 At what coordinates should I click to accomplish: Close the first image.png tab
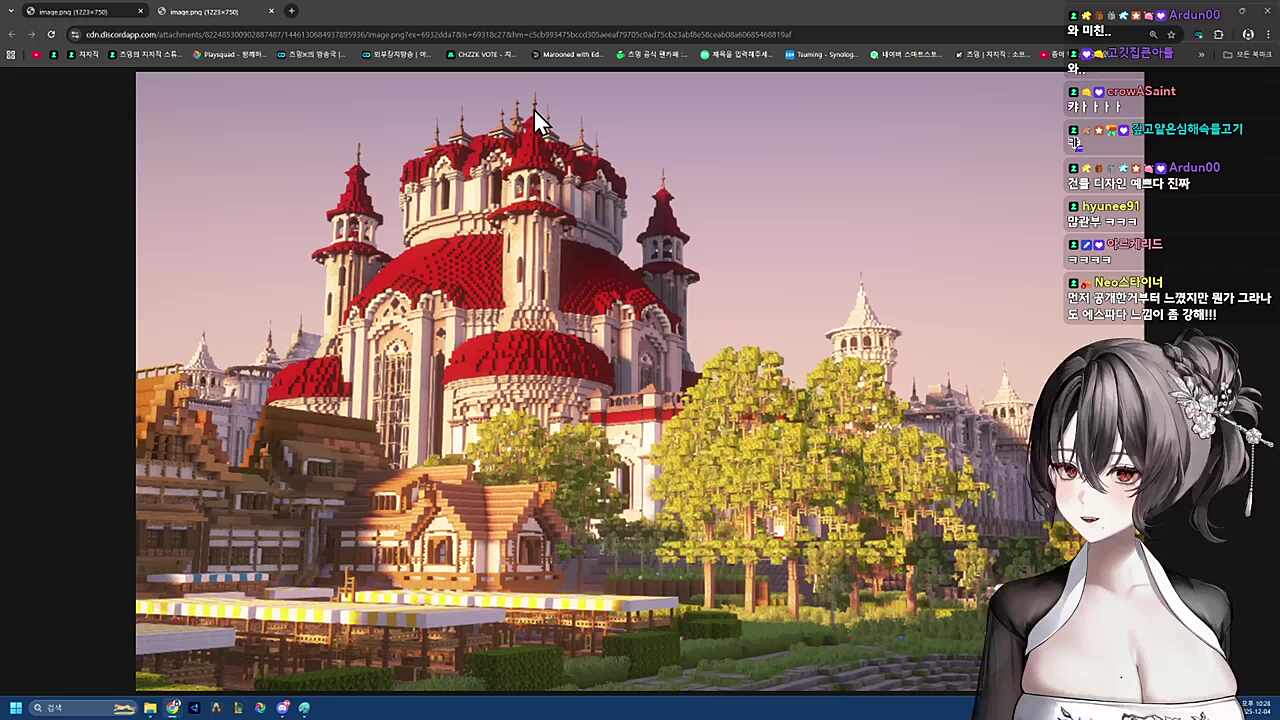(140, 11)
